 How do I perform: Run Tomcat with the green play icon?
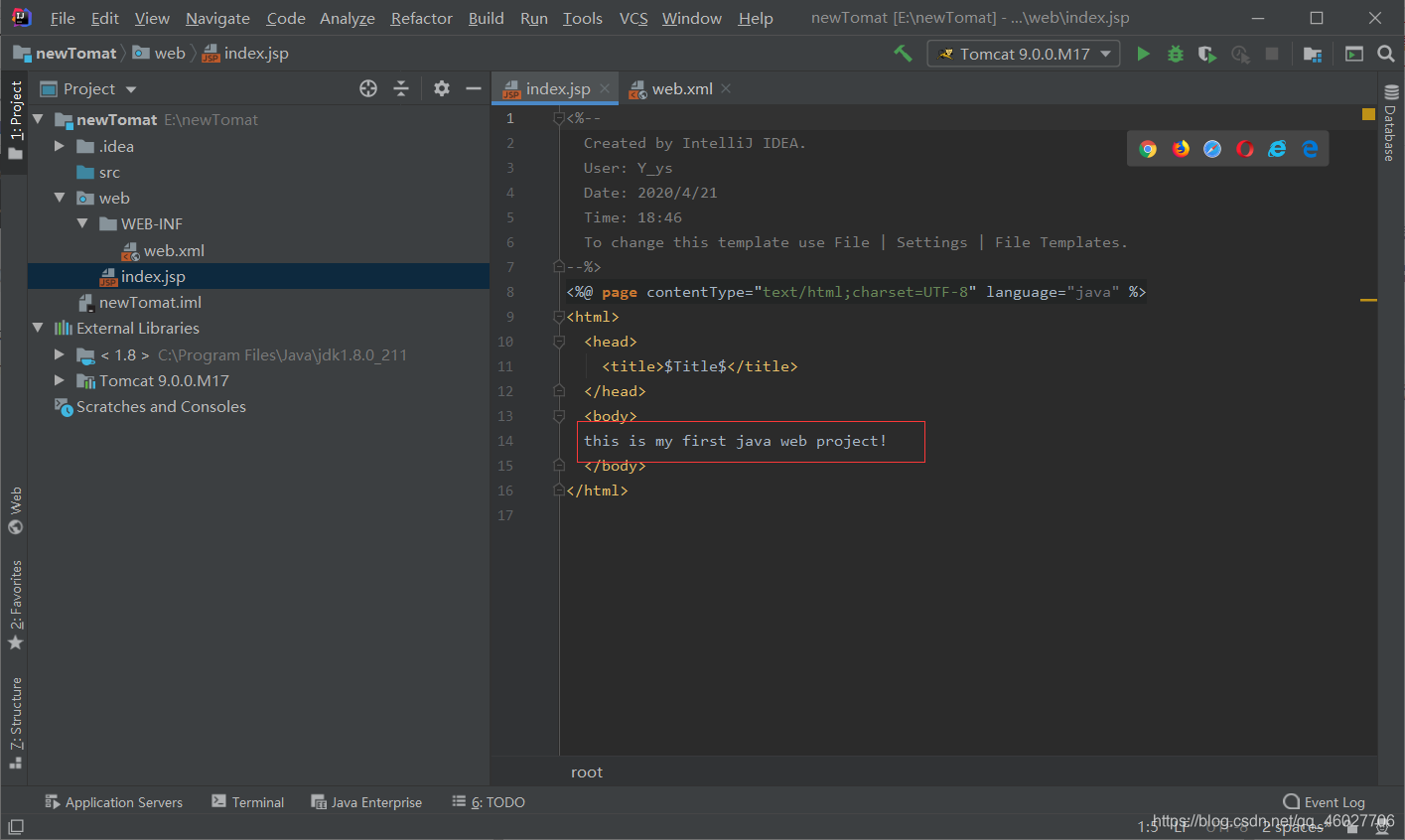click(1143, 54)
